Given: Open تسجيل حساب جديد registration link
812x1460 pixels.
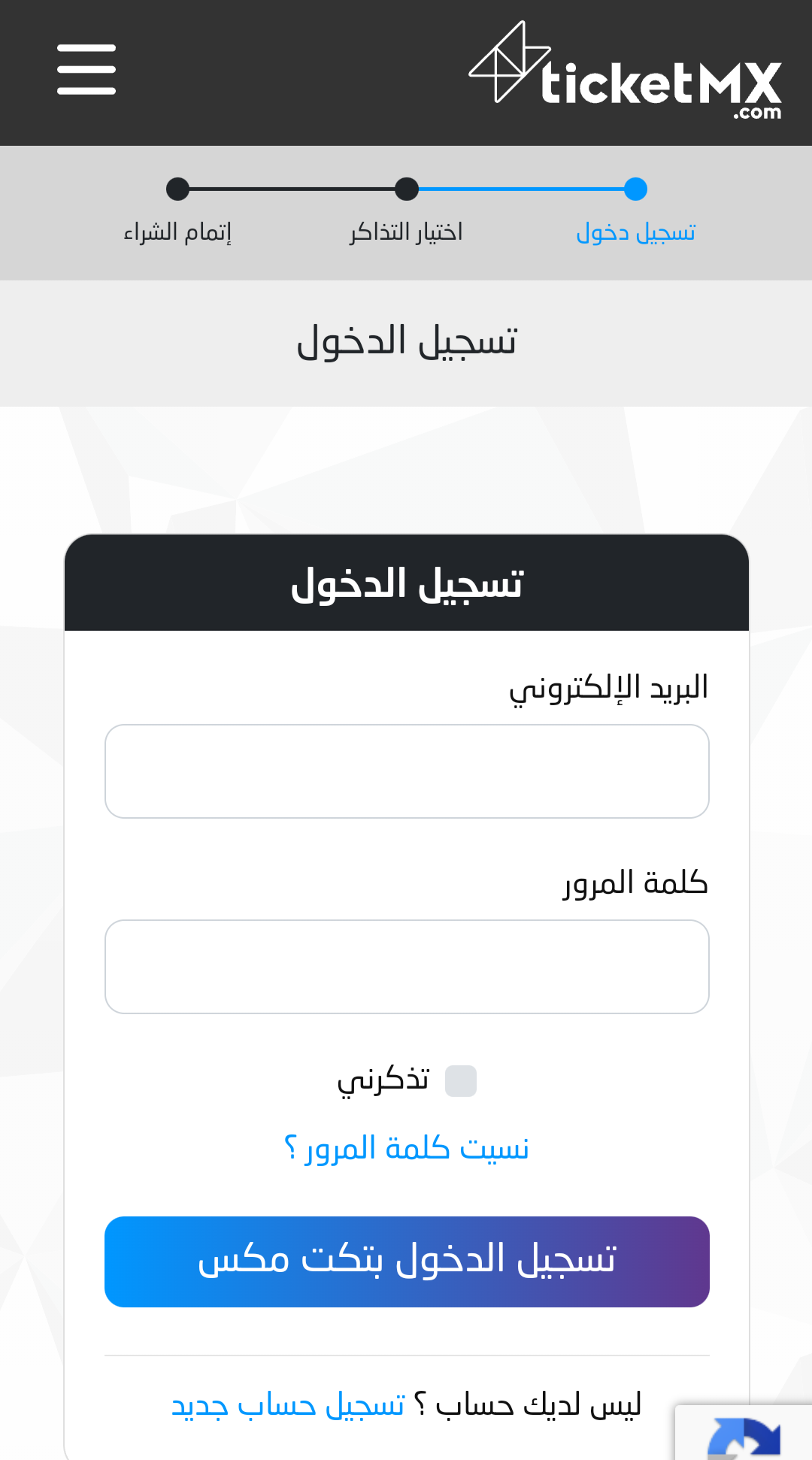Looking at the screenshot, I should pos(289,1404).
